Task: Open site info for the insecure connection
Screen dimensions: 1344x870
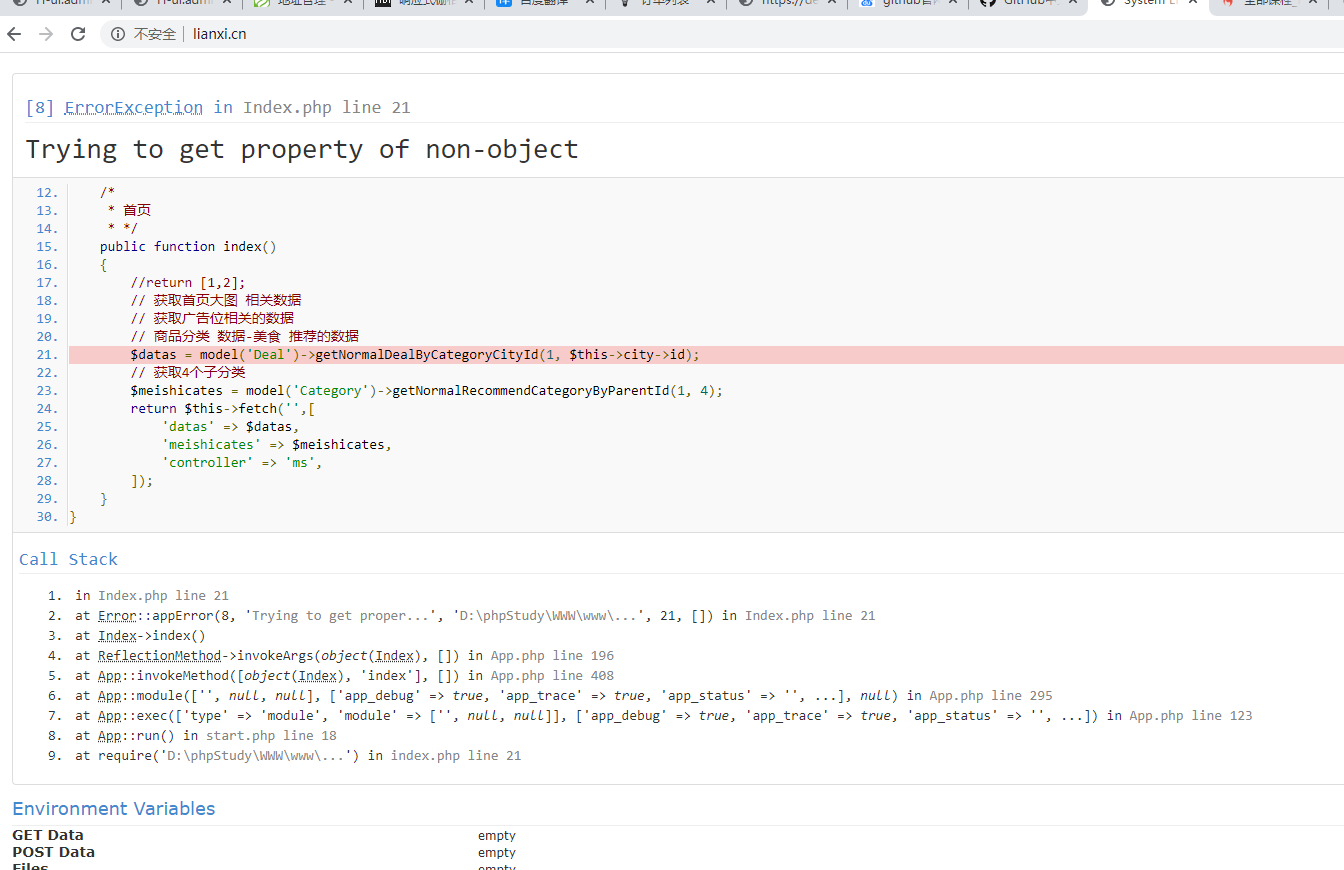Action: 118,34
